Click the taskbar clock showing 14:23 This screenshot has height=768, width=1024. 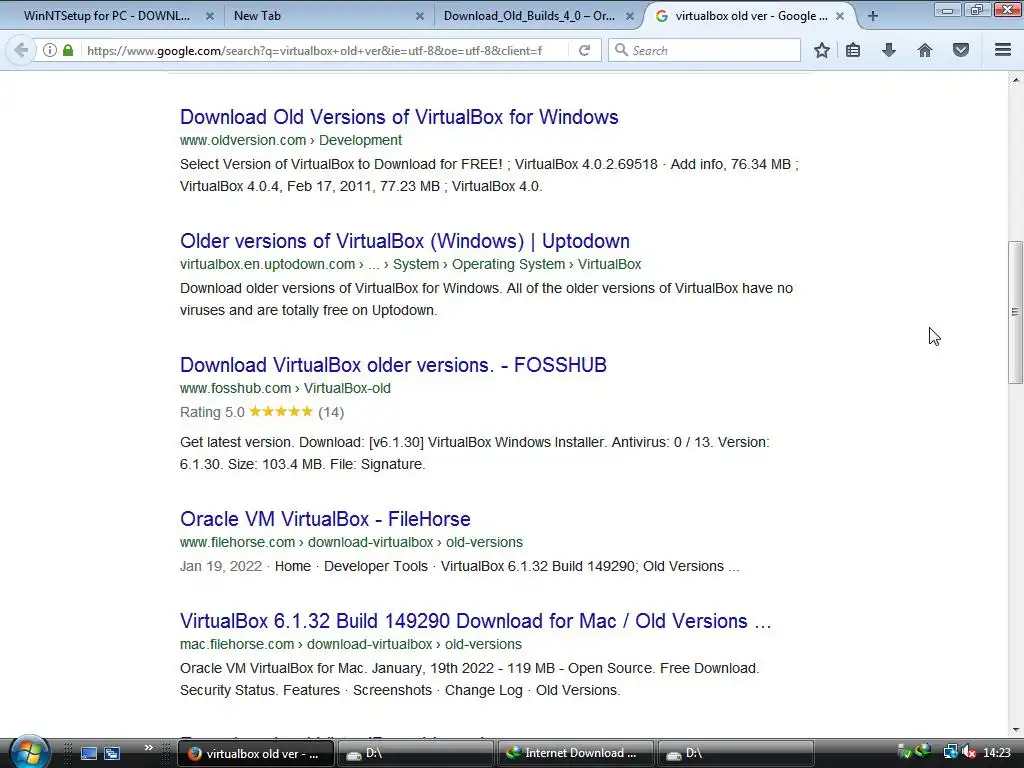click(x=997, y=753)
